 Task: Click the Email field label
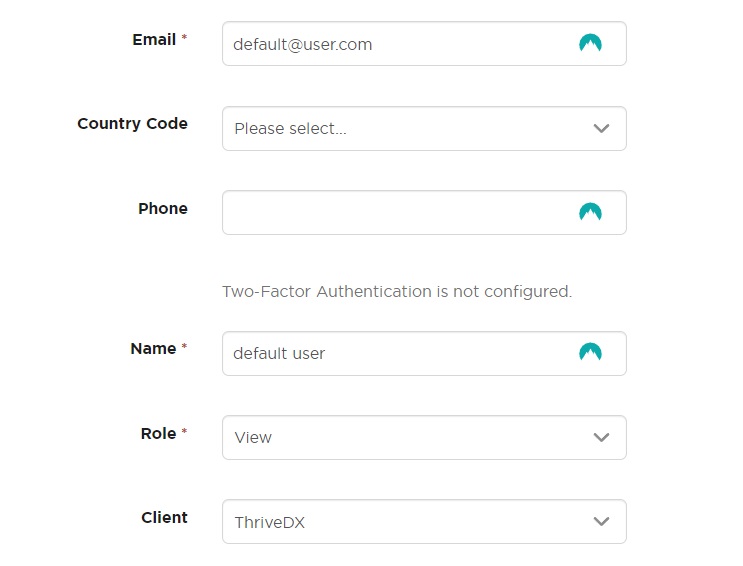[154, 39]
